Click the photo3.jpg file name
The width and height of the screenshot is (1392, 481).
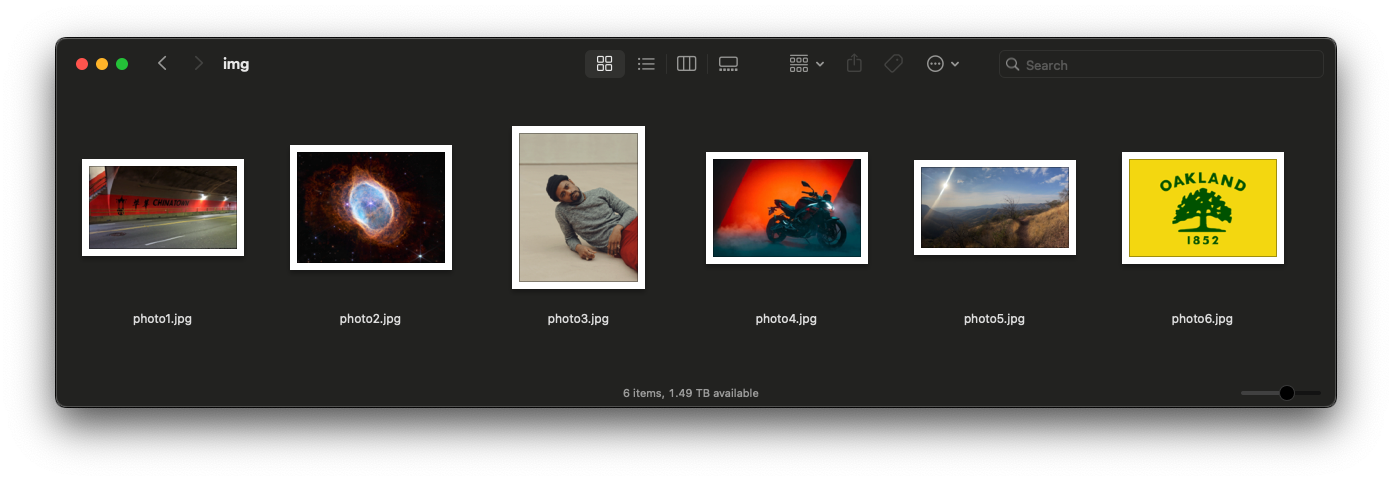pyautogui.click(x=578, y=319)
